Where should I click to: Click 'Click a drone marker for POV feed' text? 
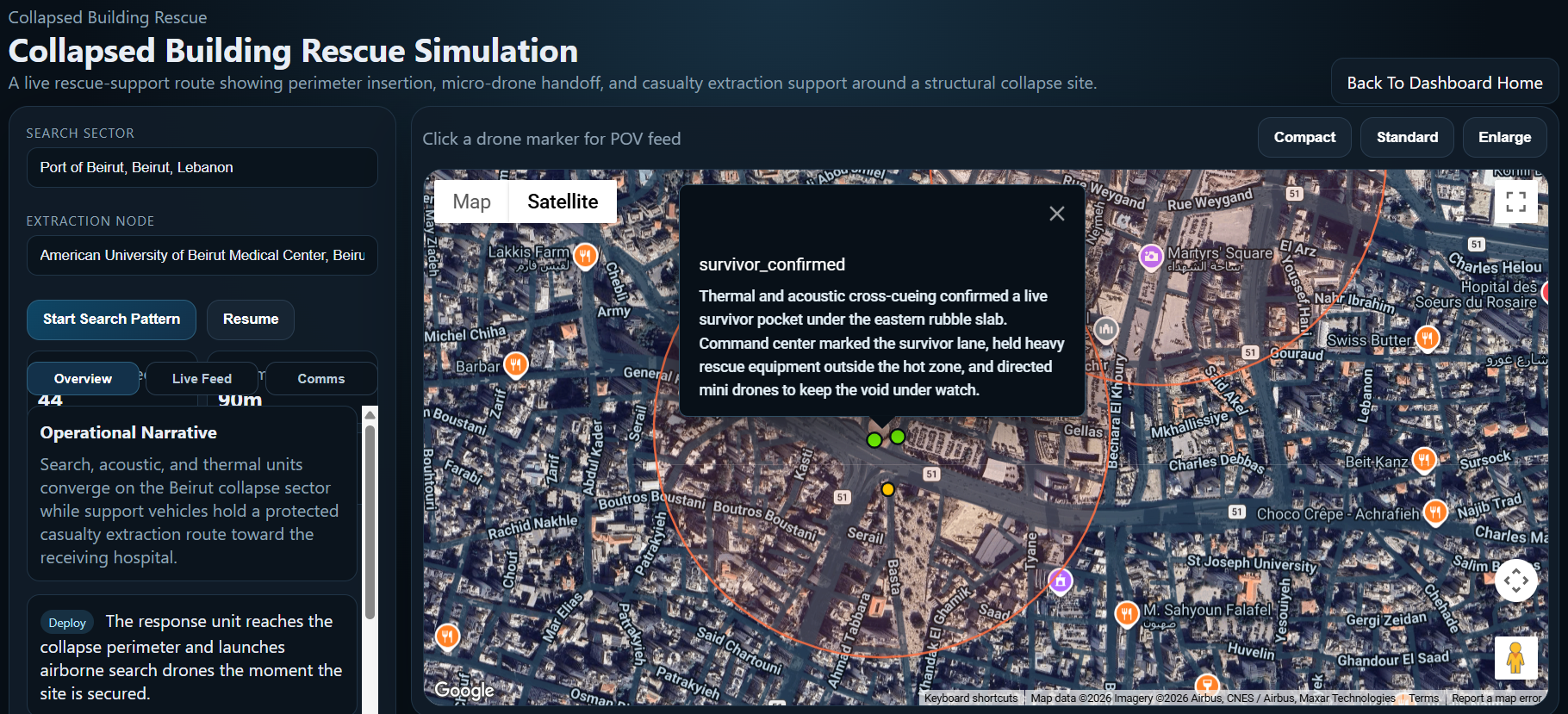551,139
